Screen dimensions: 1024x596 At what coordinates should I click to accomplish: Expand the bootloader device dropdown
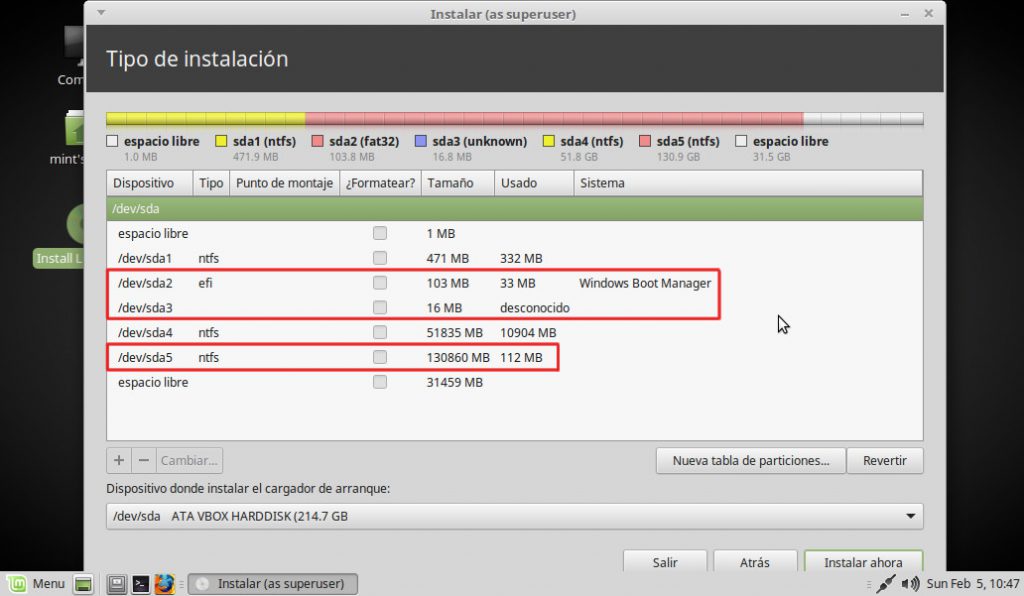tap(910, 516)
